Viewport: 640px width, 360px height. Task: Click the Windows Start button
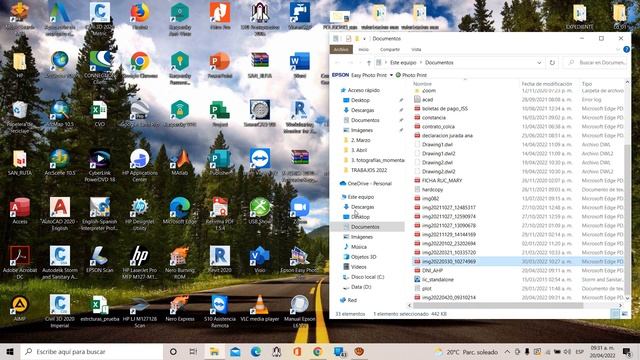click(x=10, y=351)
